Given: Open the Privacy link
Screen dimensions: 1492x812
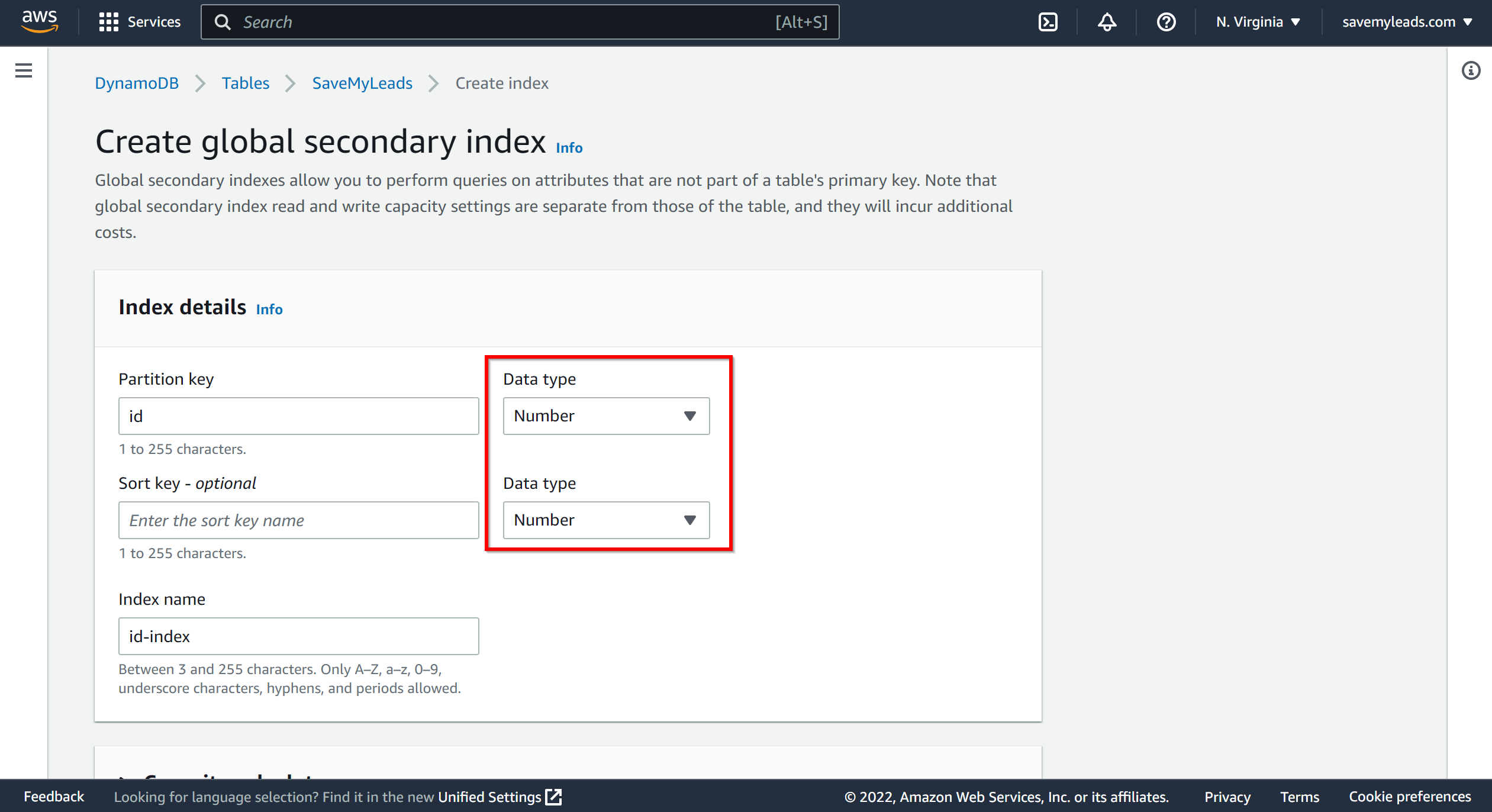Looking at the screenshot, I should [x=1227, y=797].
